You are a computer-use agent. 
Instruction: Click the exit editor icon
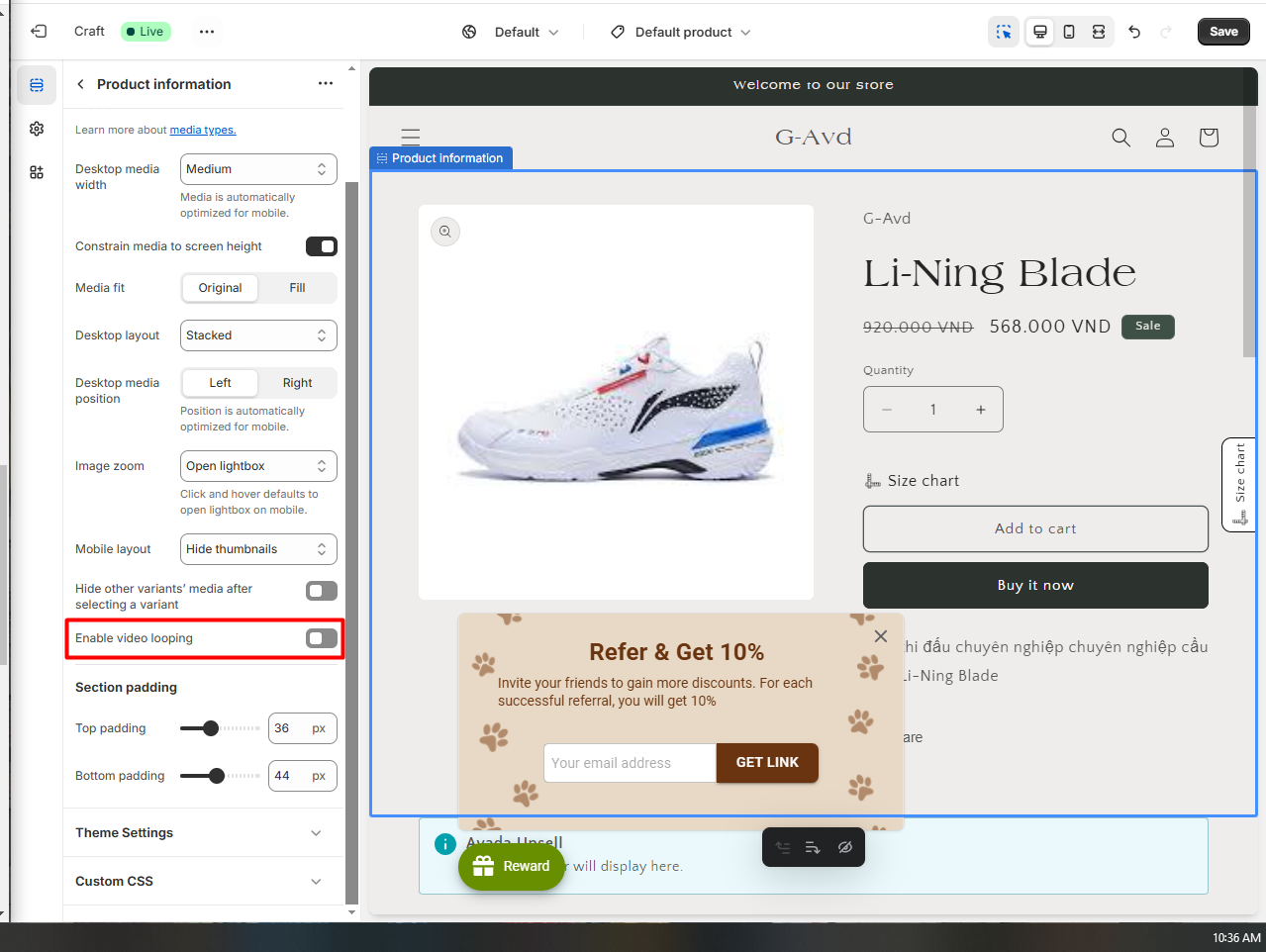39,32
